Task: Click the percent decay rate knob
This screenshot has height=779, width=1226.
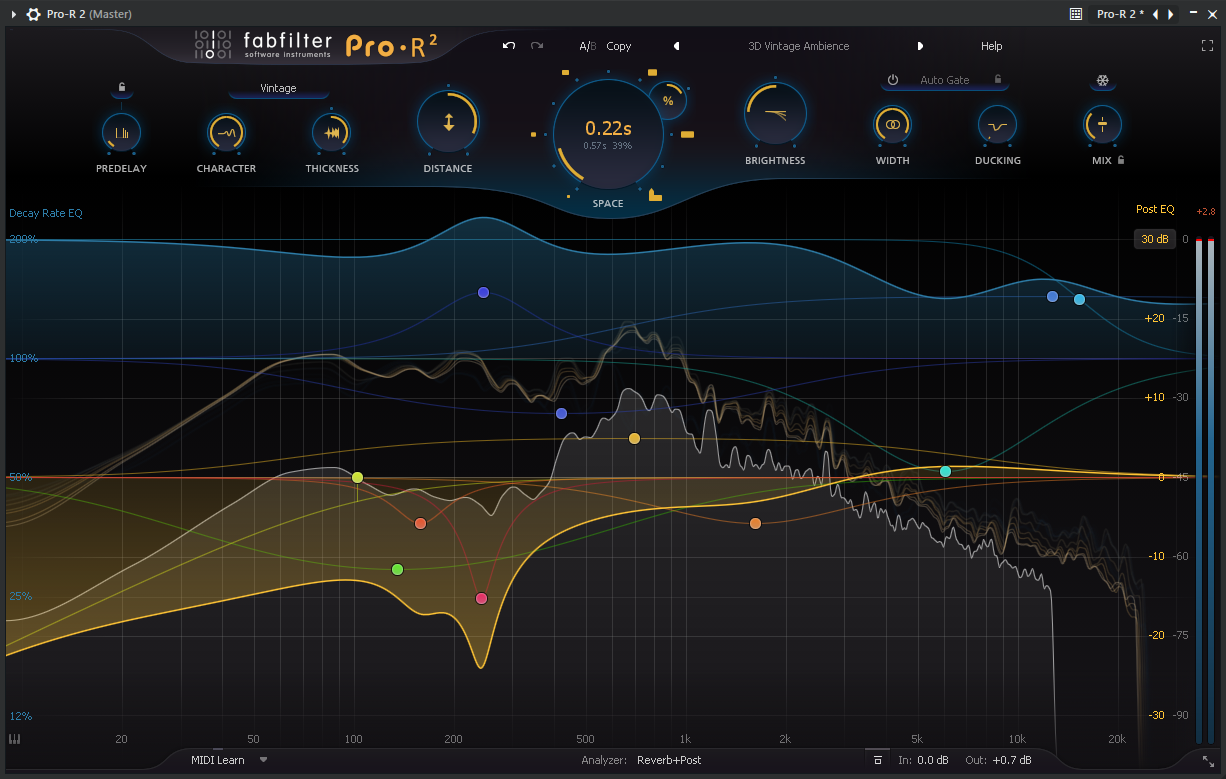Action: 668,101
